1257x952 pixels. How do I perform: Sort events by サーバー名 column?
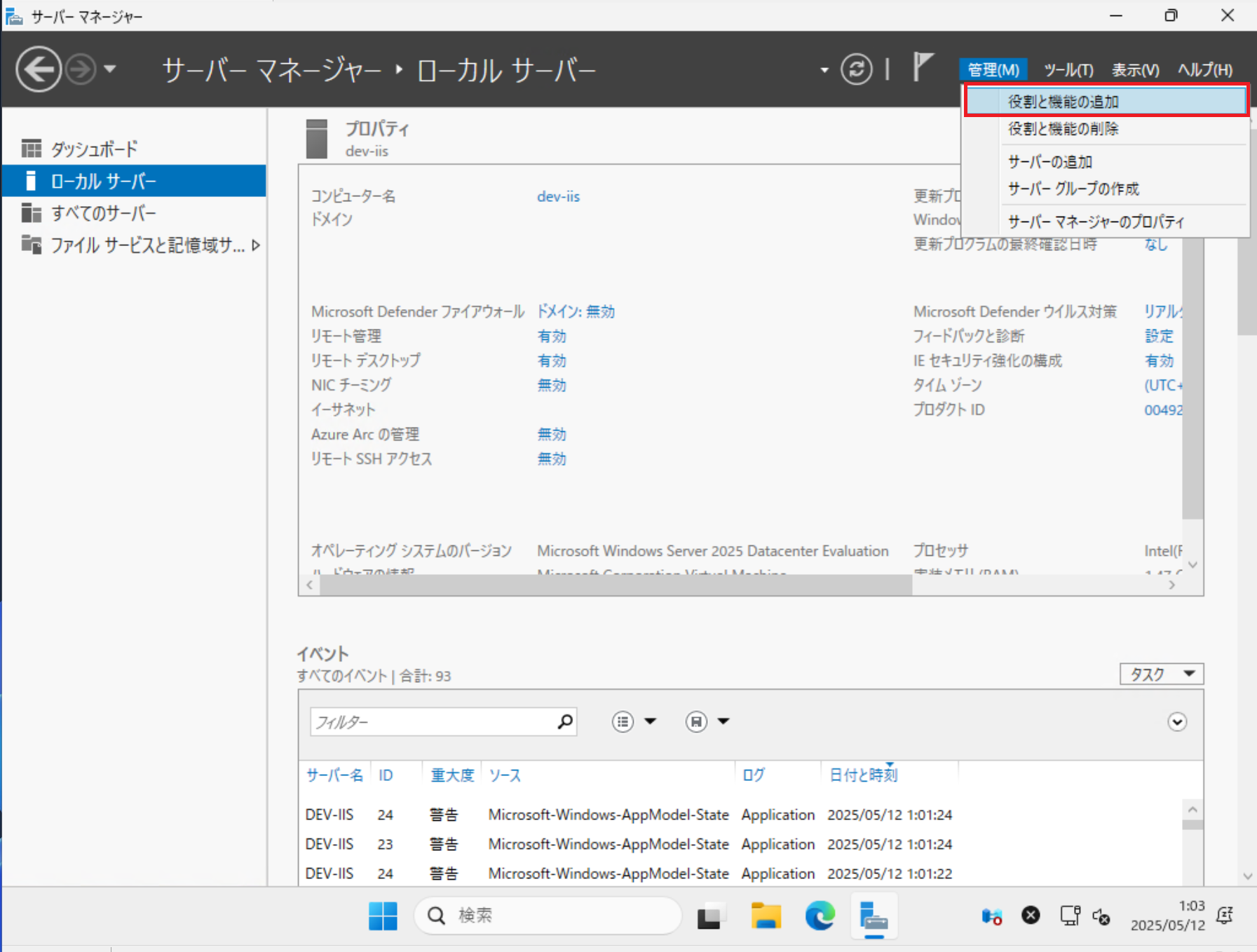click(x=334, y=775)
